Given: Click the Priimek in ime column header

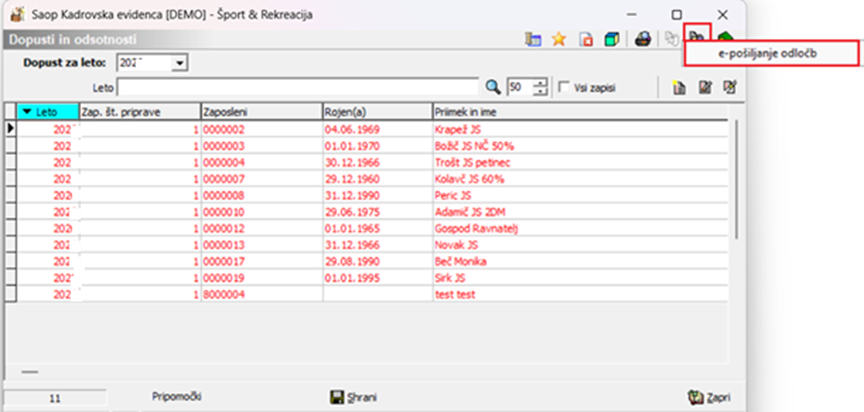Looking at the screenshot, I should point(581,112).
